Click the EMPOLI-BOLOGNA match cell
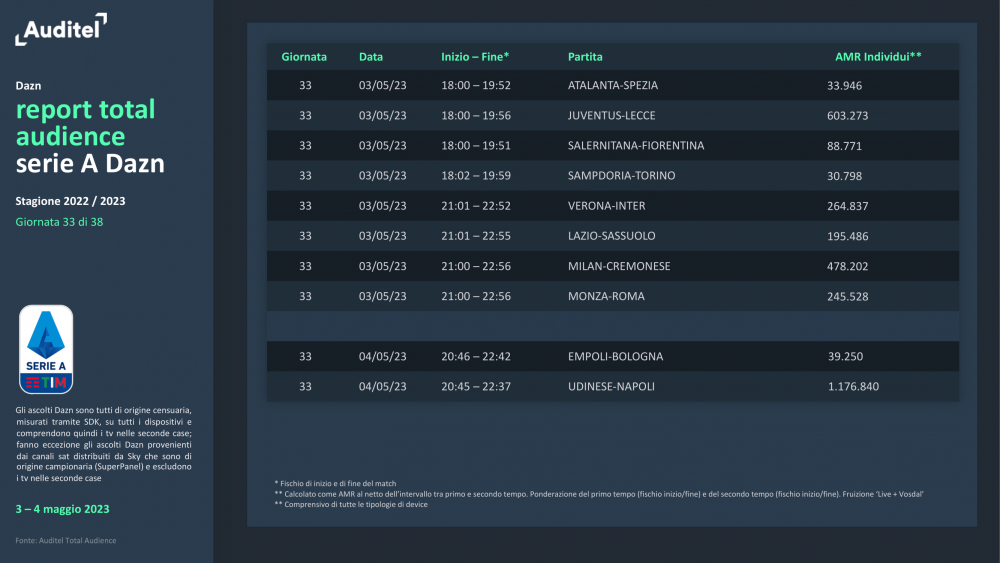Viewport: 1000px width, 563px height. 615,356
